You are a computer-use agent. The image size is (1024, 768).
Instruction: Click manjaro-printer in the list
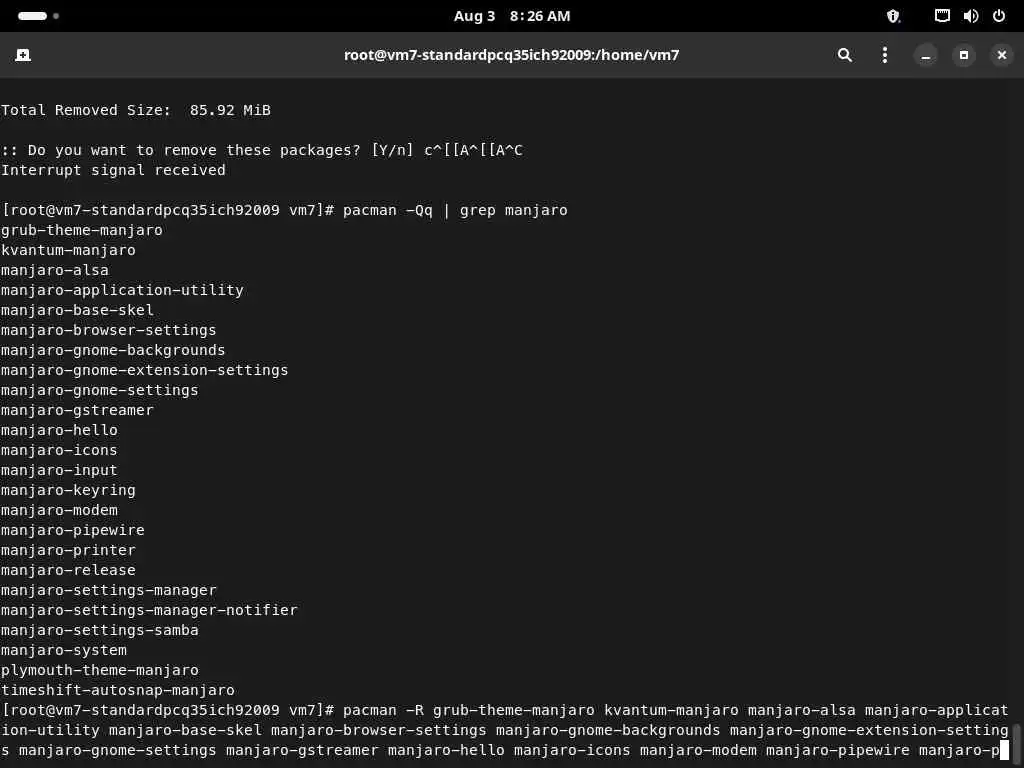tap(68, 550)
